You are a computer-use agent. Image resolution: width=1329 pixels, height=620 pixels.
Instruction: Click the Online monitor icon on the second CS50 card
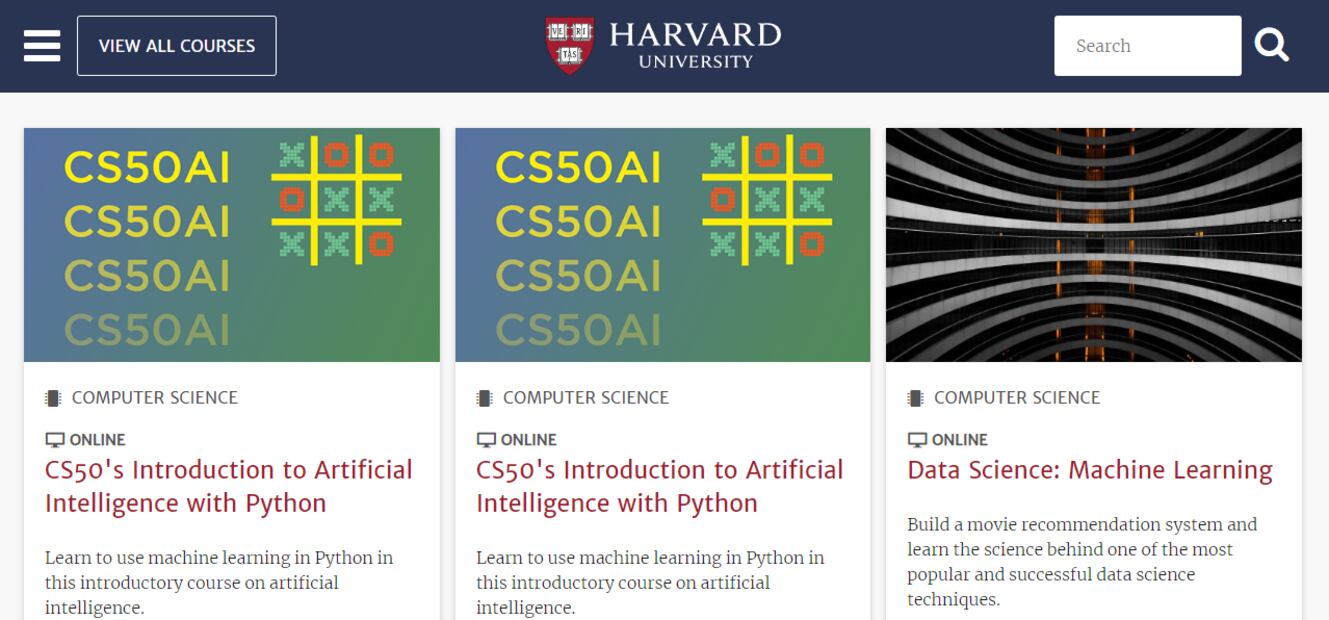click(486, 440)
